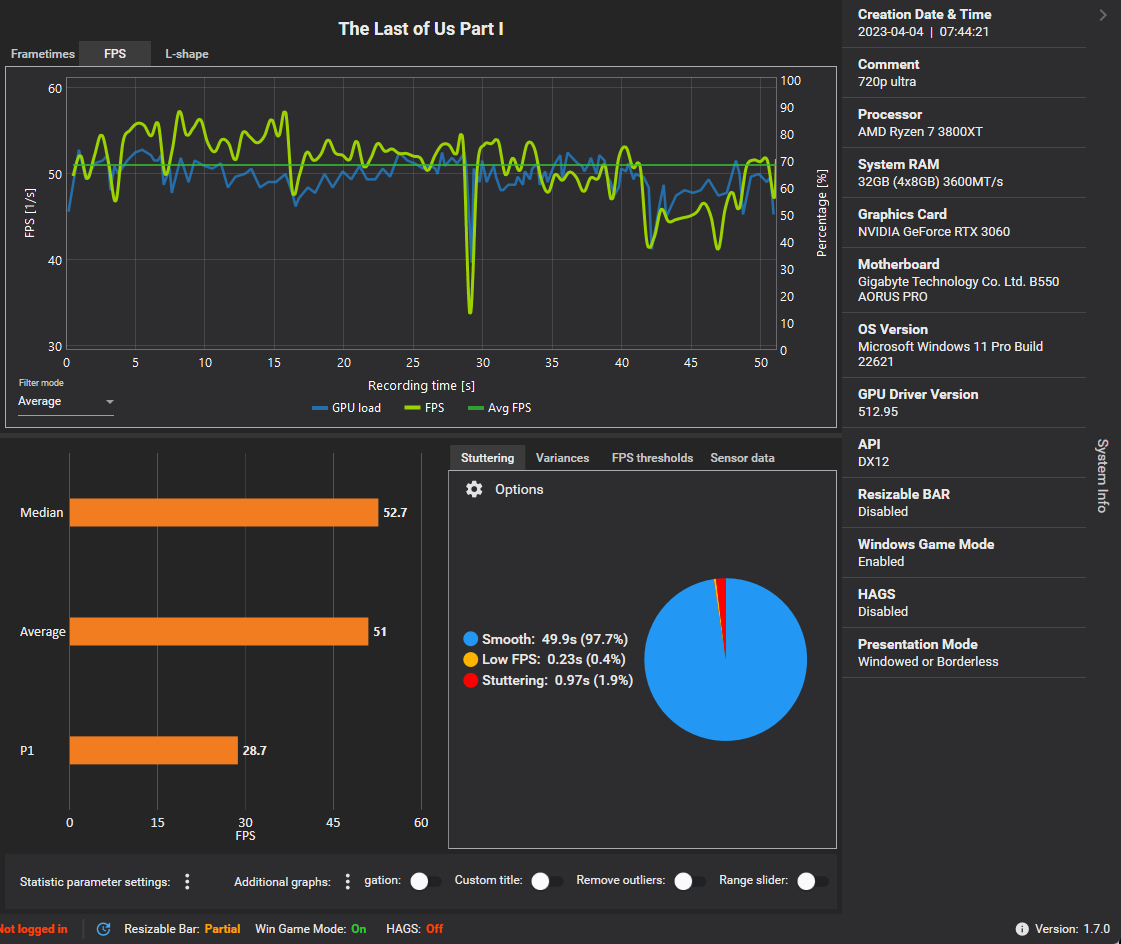Image resolution: width=1121 pixels, height=944 pixels.
Task: Click 'Microsoft Windows 11 Pro Build 22621'
Action: point(950,354)
